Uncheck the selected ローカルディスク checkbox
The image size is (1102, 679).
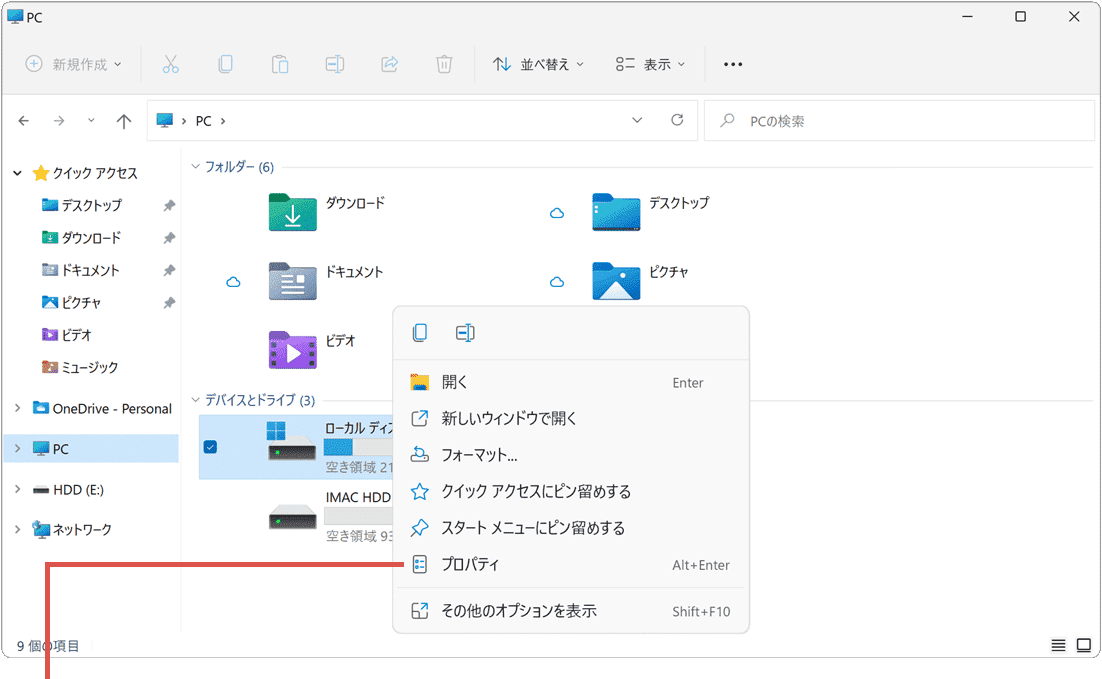(209, 447)
